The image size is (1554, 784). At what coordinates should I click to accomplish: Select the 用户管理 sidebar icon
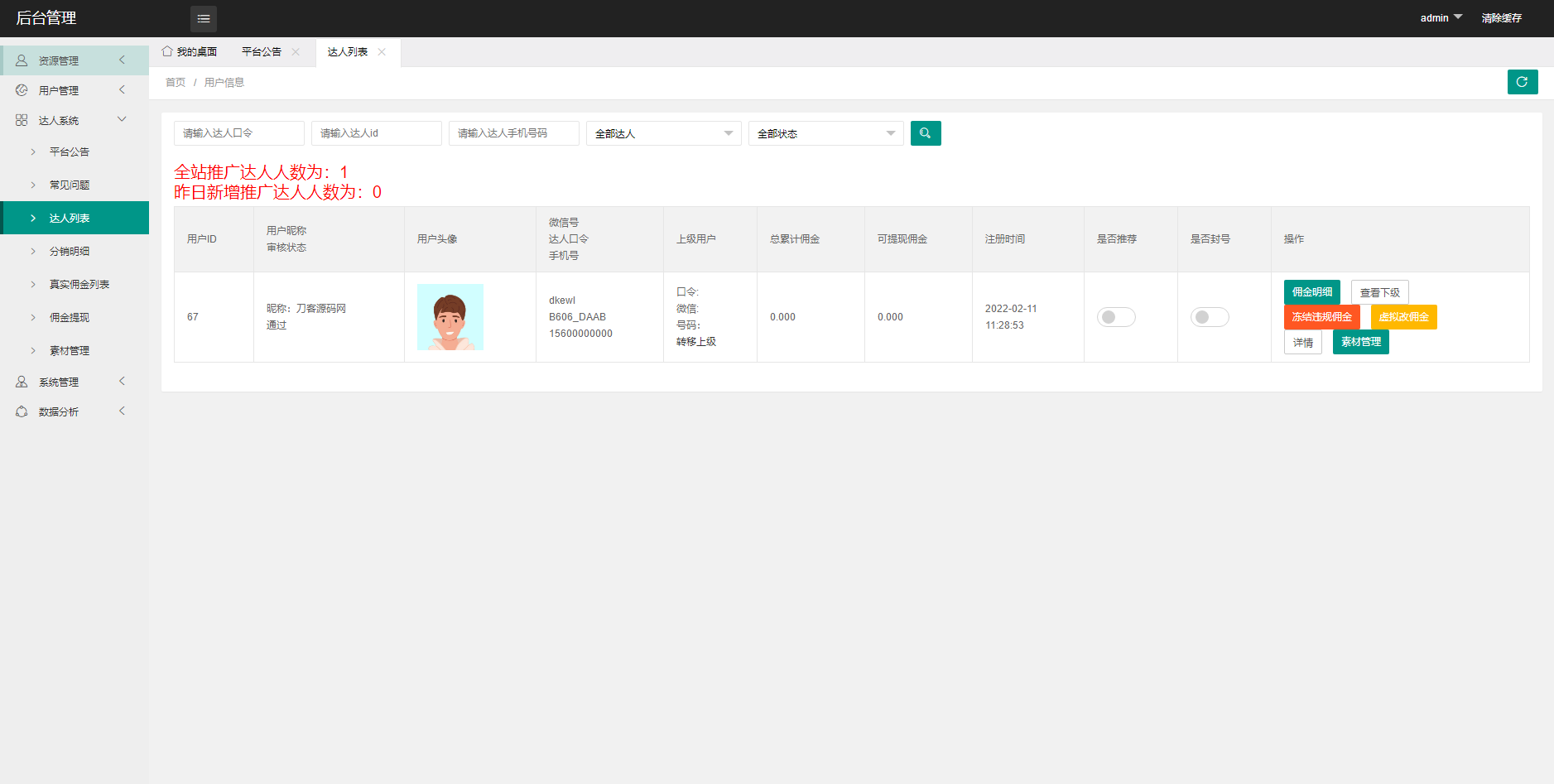22,89
